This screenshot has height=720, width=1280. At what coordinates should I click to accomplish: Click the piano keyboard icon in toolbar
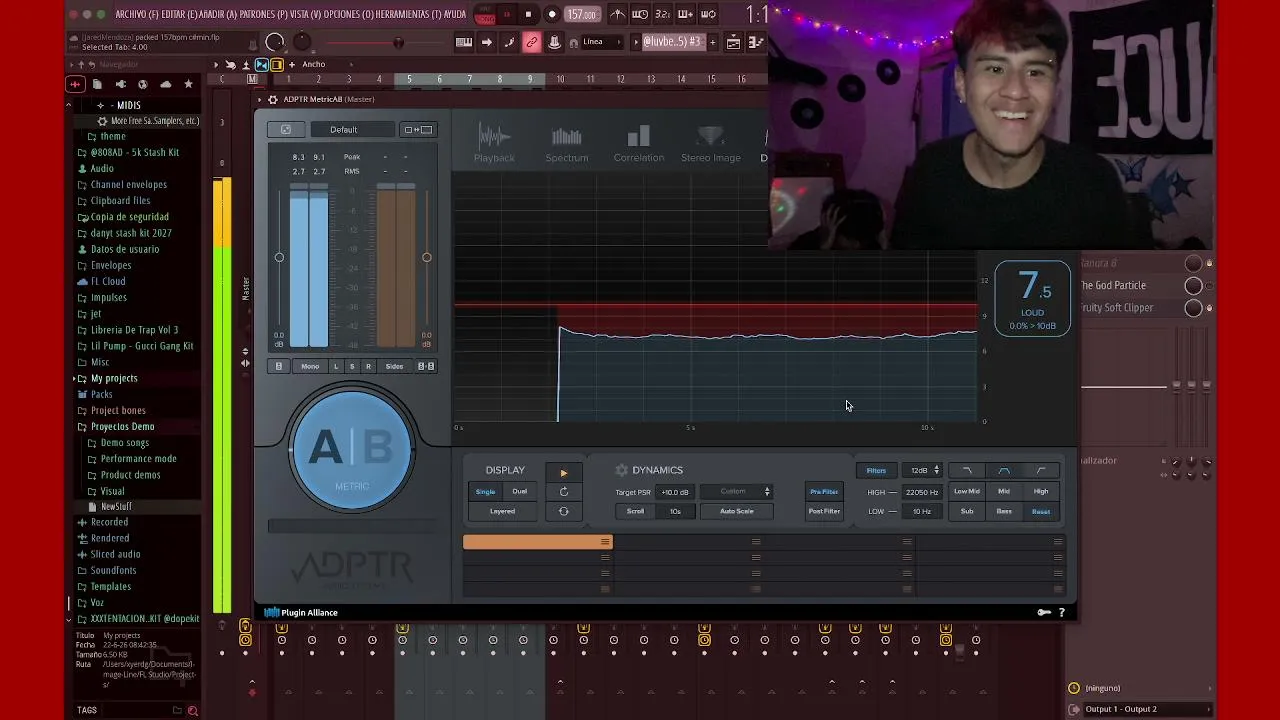click(x=464, y=42)
